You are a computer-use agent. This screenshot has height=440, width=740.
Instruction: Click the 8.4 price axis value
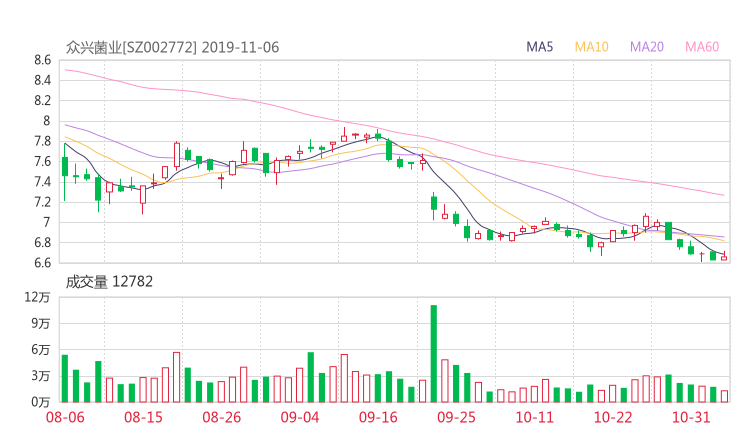click(42, 80)
